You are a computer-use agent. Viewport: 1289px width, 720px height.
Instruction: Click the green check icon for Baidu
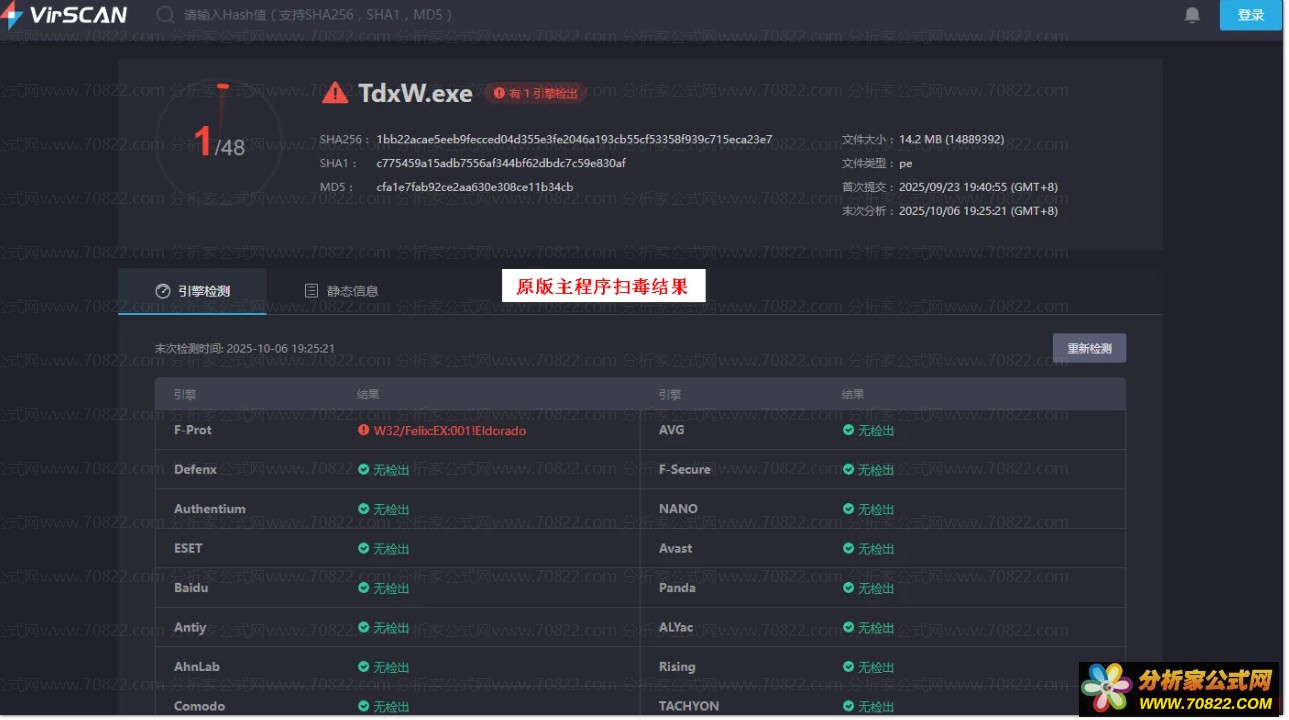click(x=364, y=588)
